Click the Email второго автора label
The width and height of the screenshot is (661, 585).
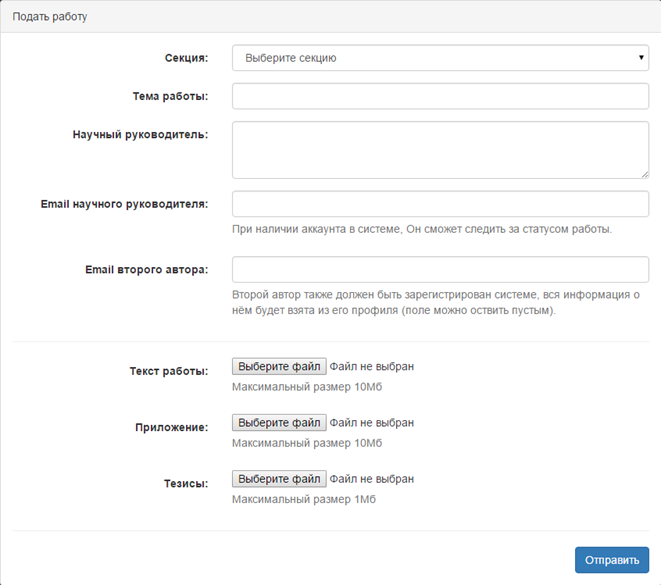coord(147,269)
